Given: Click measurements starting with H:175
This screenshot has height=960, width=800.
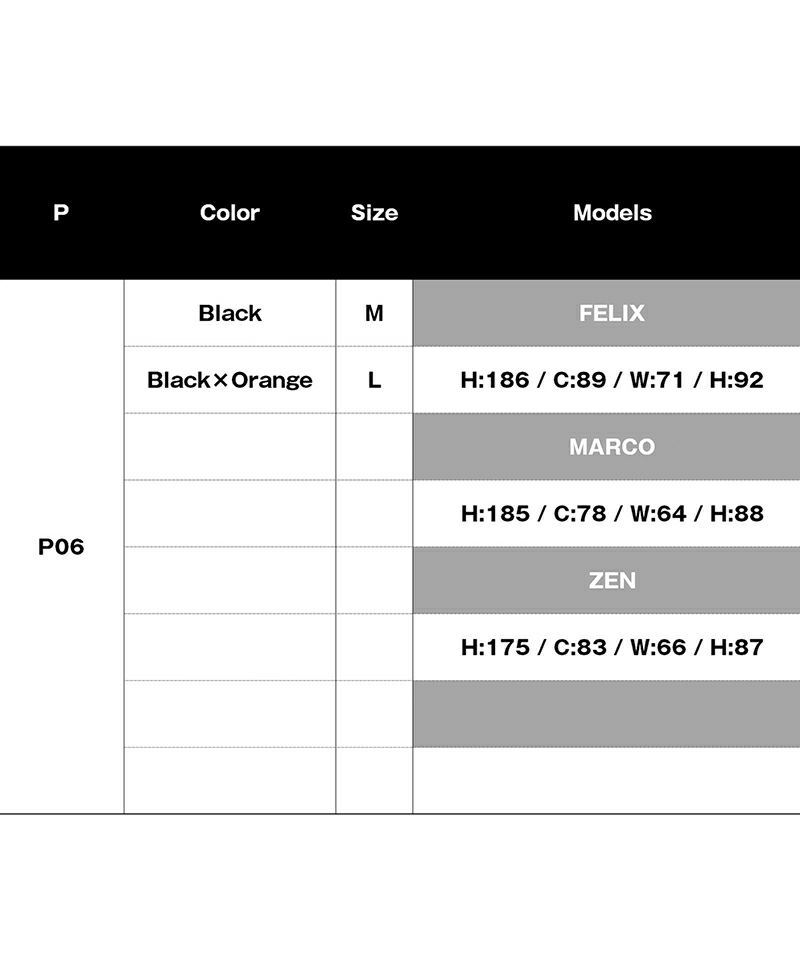Looking at the screenshot, I should point(612,647).
